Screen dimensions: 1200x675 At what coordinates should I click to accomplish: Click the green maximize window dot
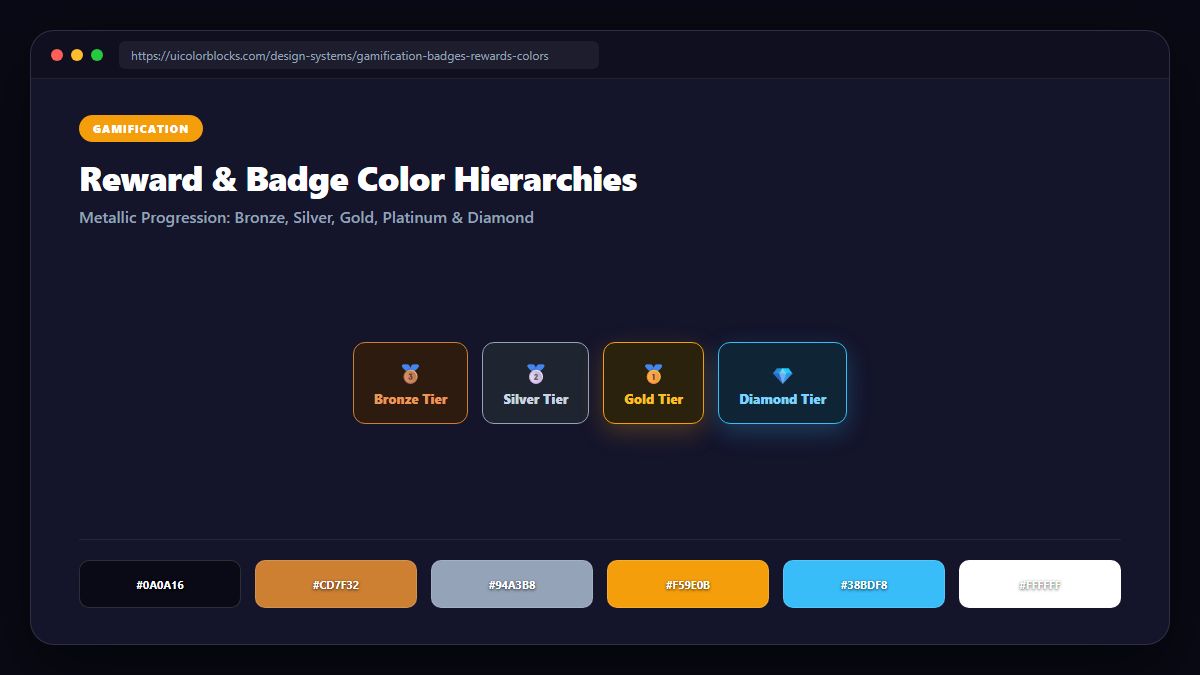[x=97, y=55]
